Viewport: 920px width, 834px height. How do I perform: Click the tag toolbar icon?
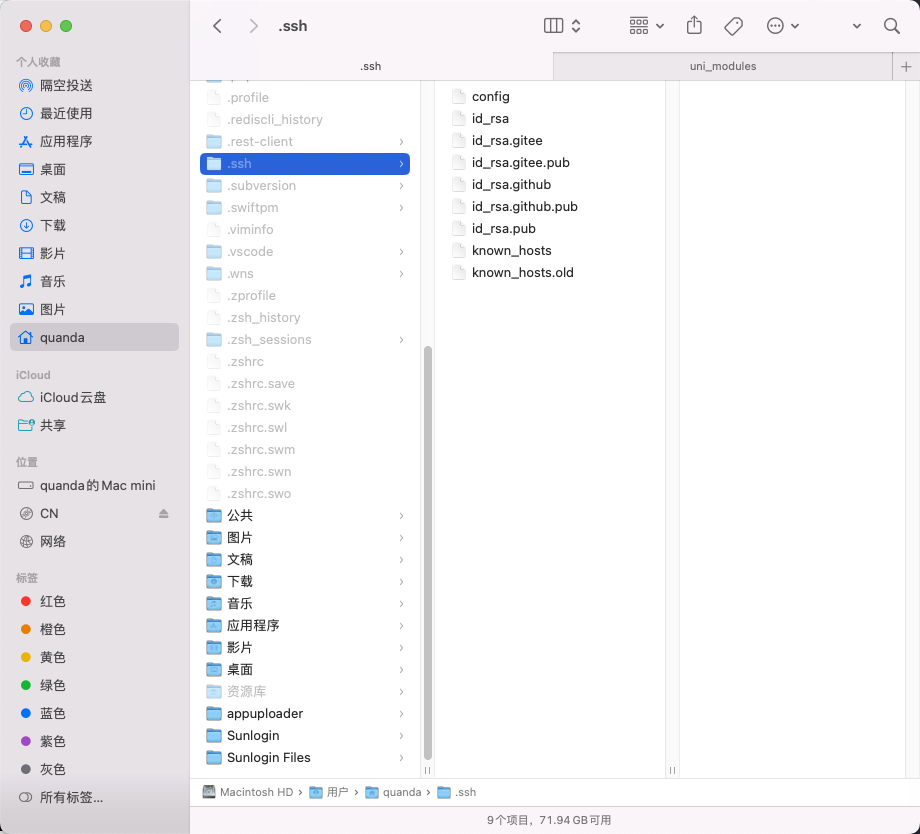(x=733, y=26)
